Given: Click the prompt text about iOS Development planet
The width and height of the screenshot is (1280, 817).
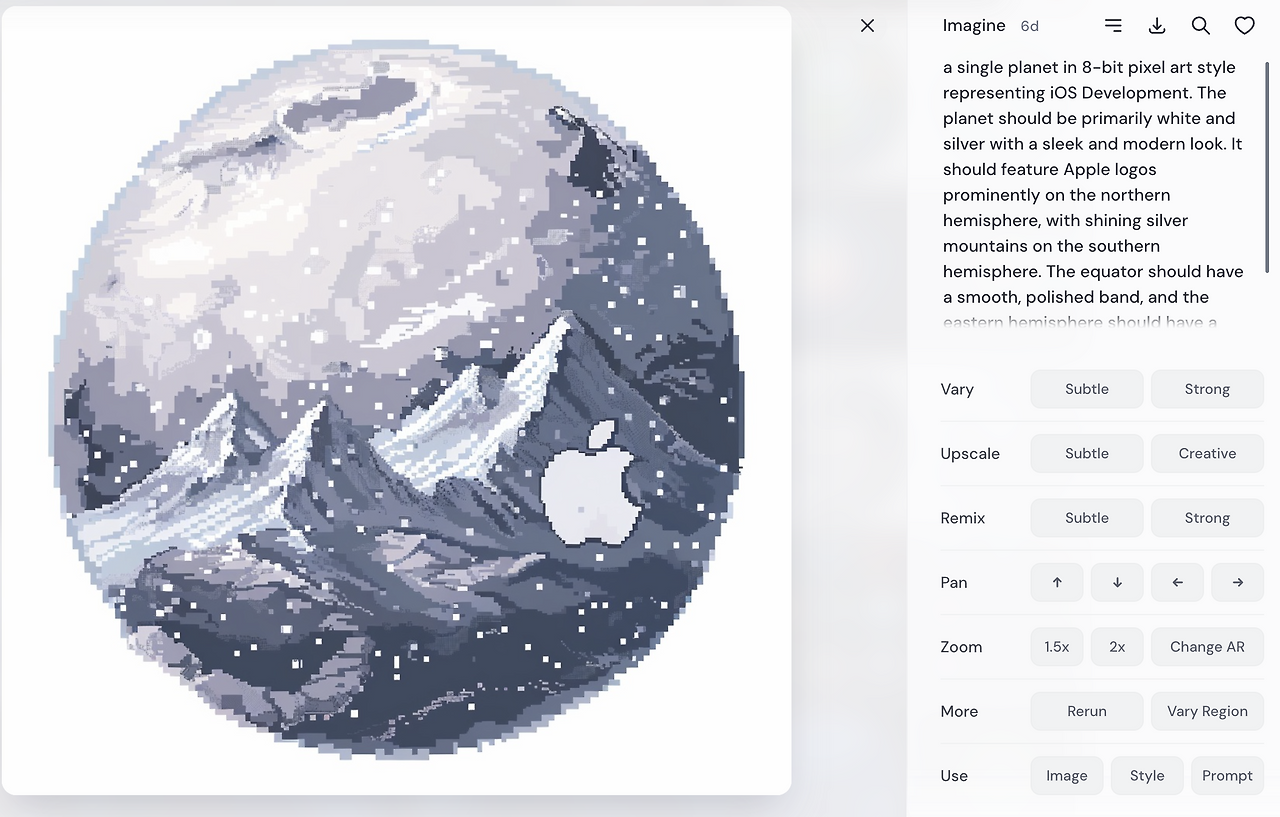Looking at the screenshot, I should coord(1093,195).
